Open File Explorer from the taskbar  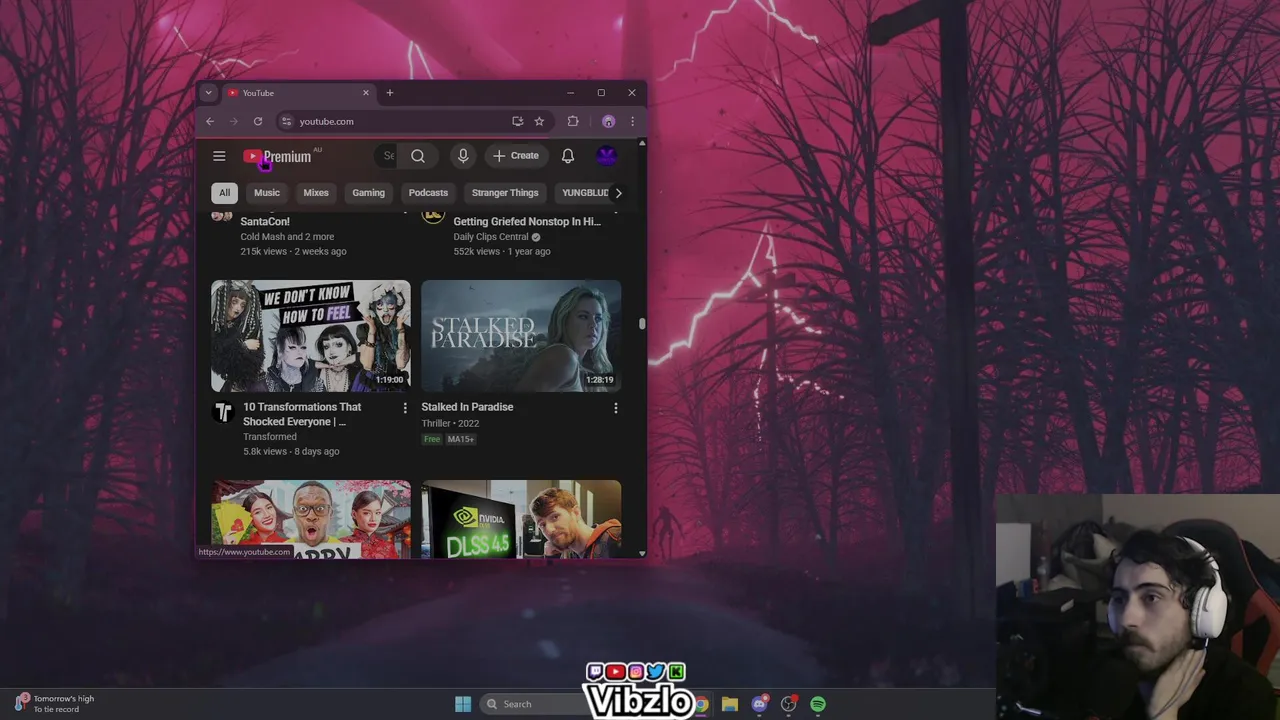click(730, 704)
